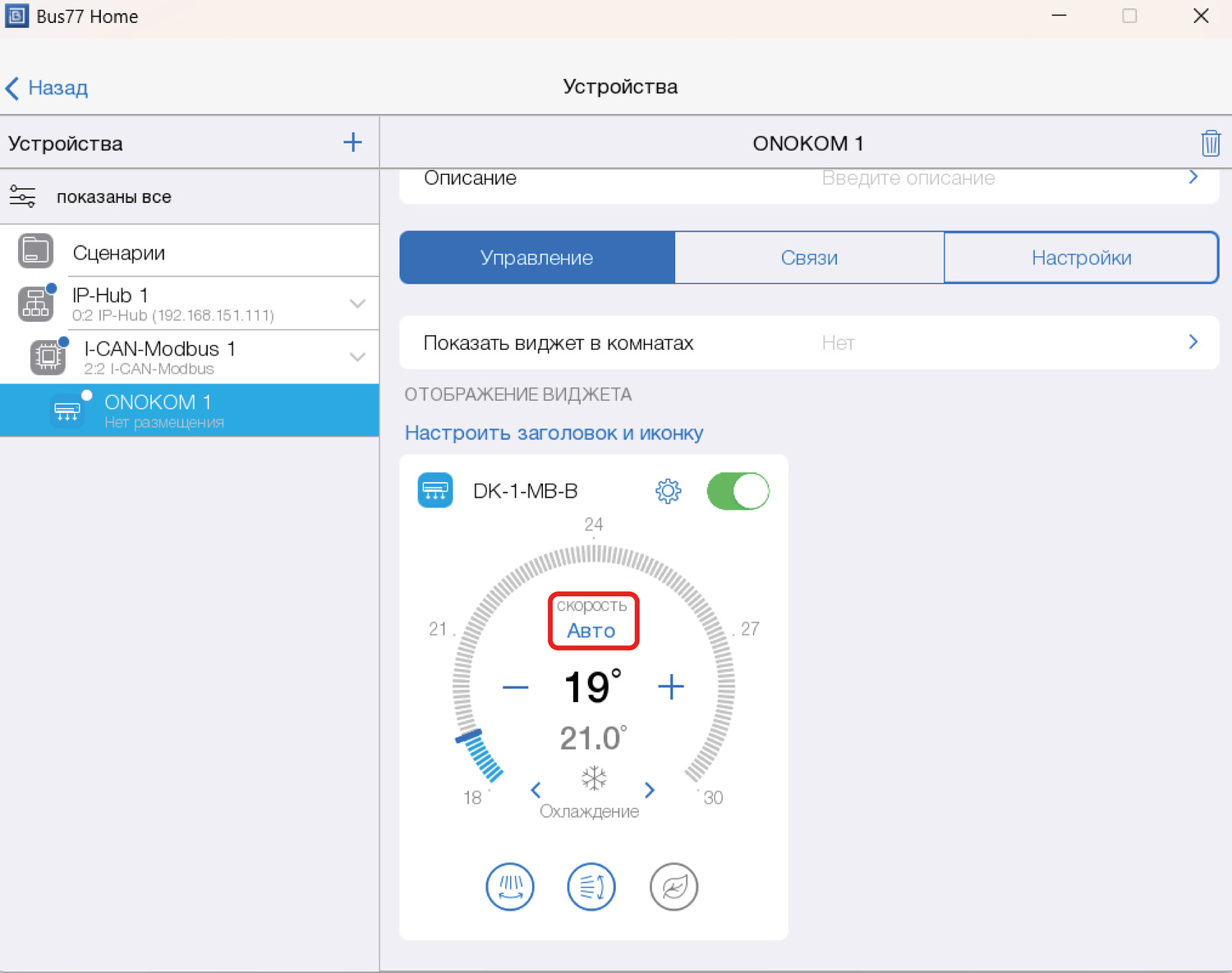This screenshot has width=1232, height=973.
Task: Go back using the Назад button
Action: coord(48,88)
